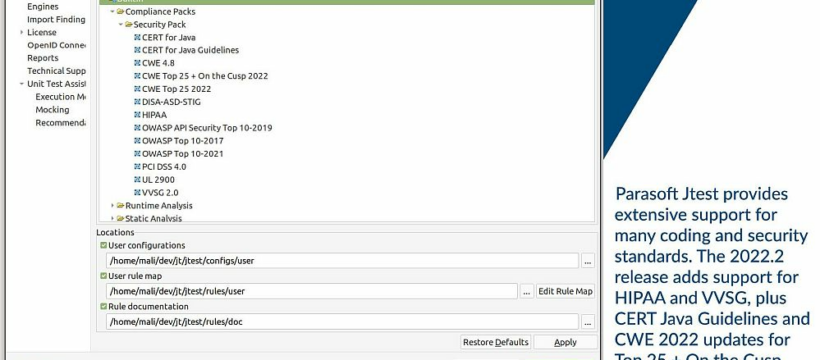
Task: Click the CWE Top 25 2022 icon
Action: 138,89
